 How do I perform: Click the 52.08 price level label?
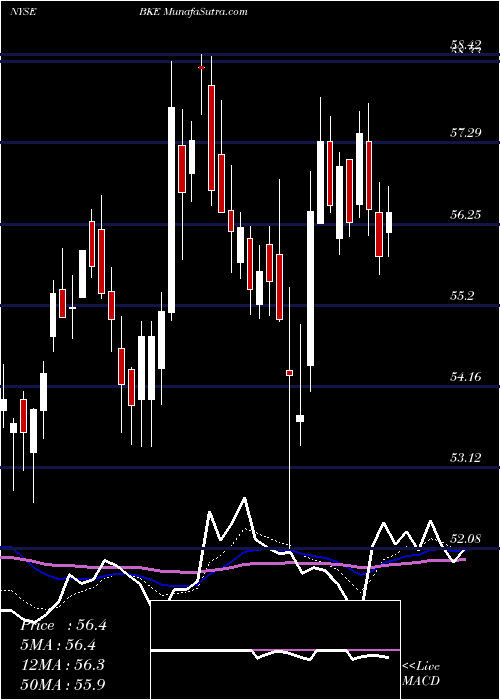coord(466,539)
